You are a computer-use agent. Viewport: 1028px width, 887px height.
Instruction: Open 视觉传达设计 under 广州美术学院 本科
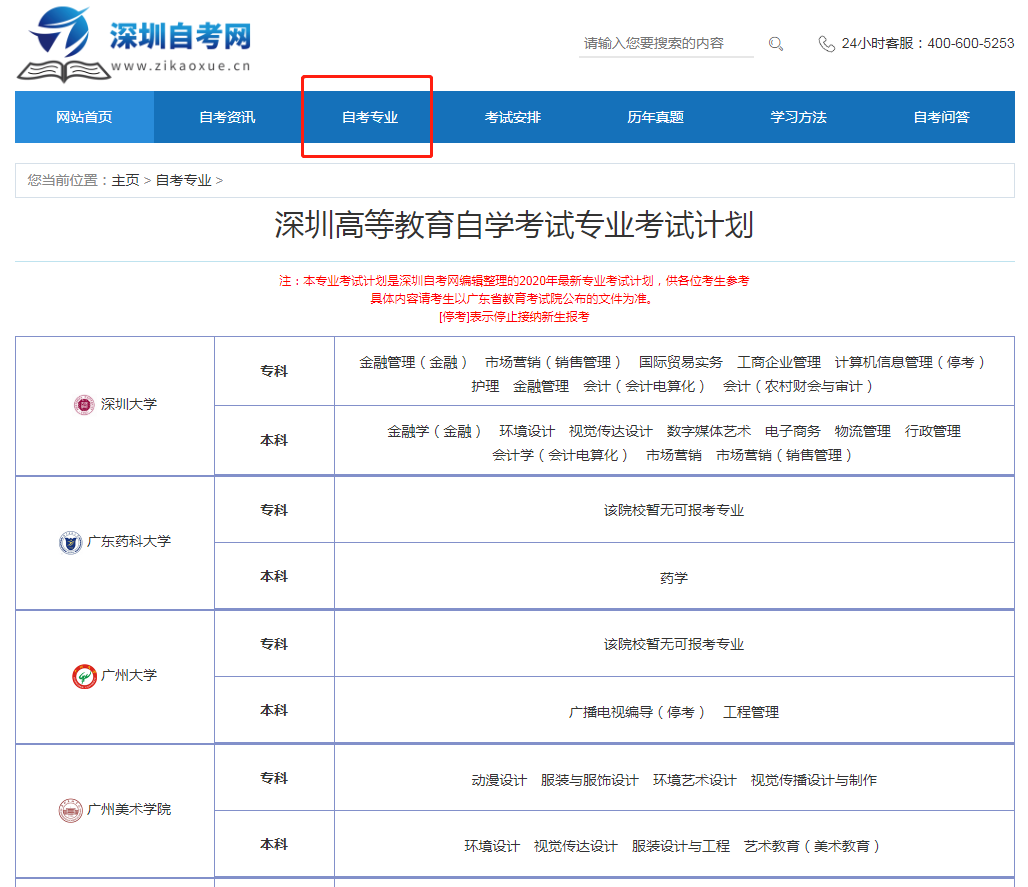click(x=576, y=847)
